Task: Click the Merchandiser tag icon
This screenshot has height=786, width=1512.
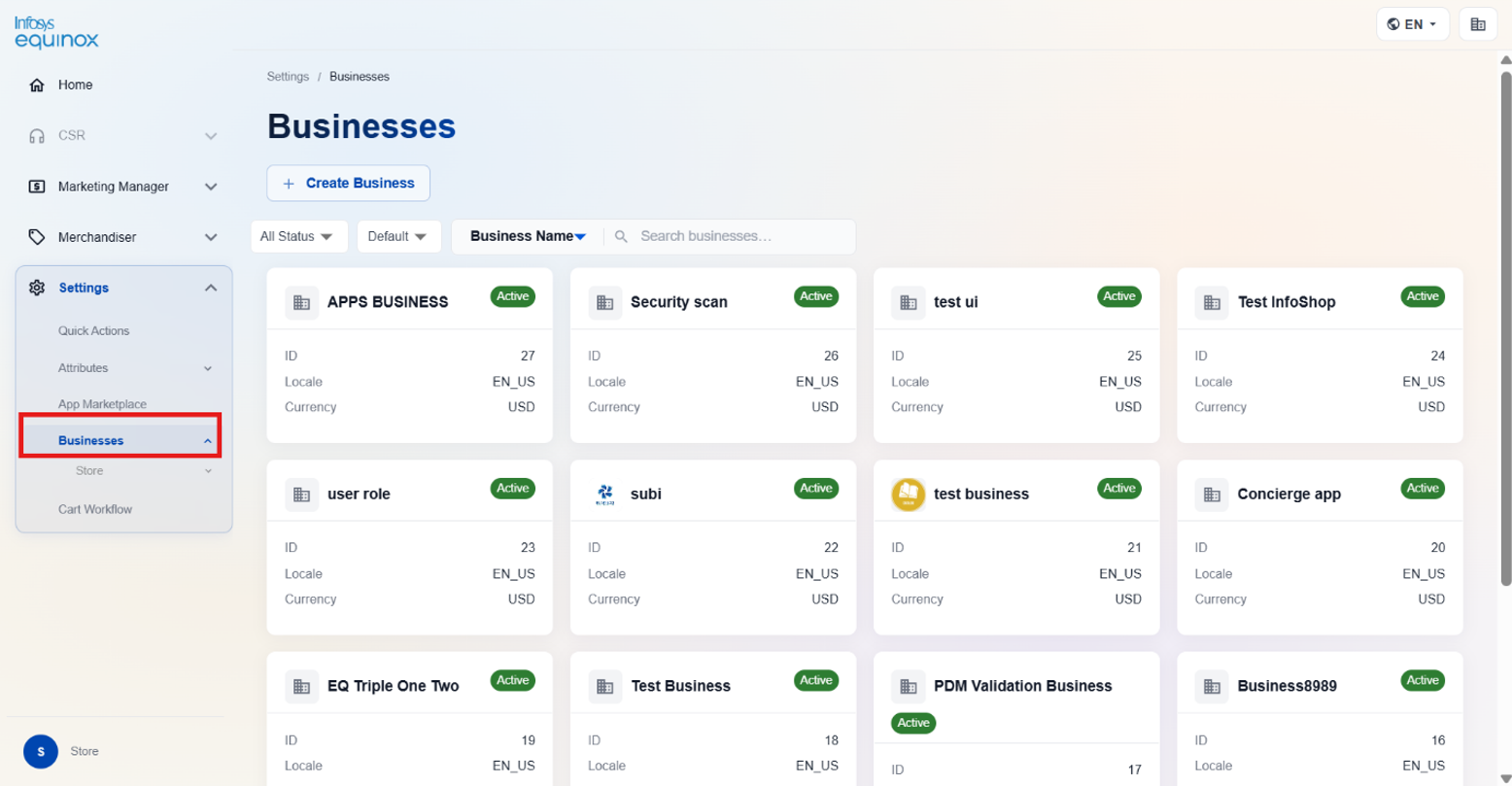Action: click(37, 237)
